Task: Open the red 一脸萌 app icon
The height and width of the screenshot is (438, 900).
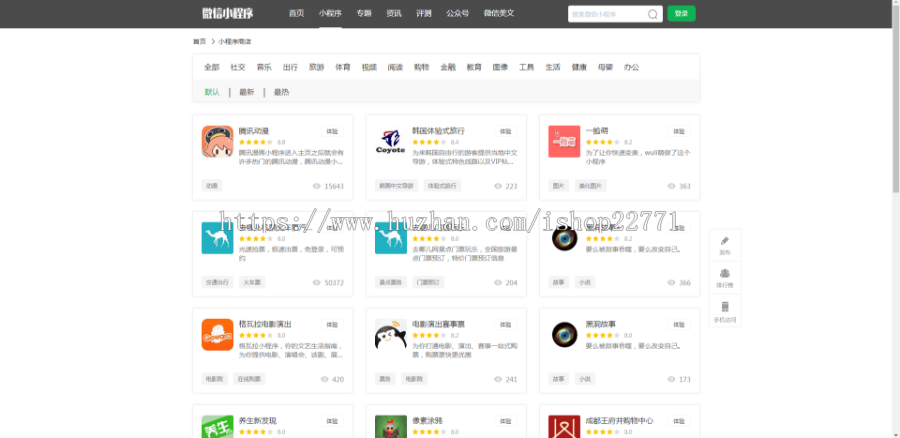Action: (x=564, y=141)
